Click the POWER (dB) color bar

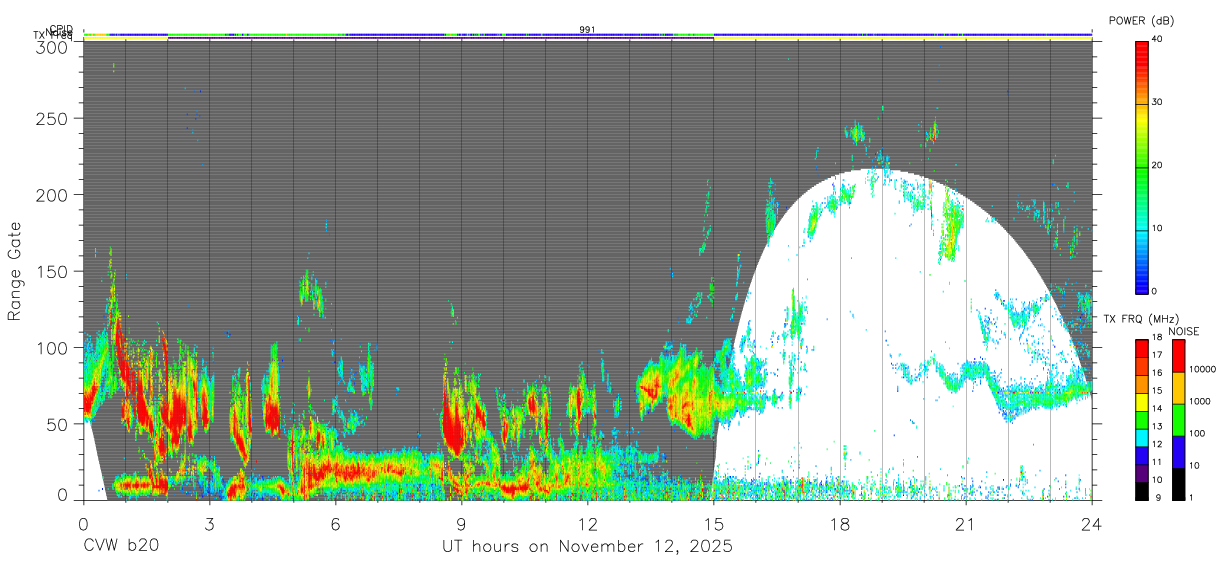(1142, 166)
